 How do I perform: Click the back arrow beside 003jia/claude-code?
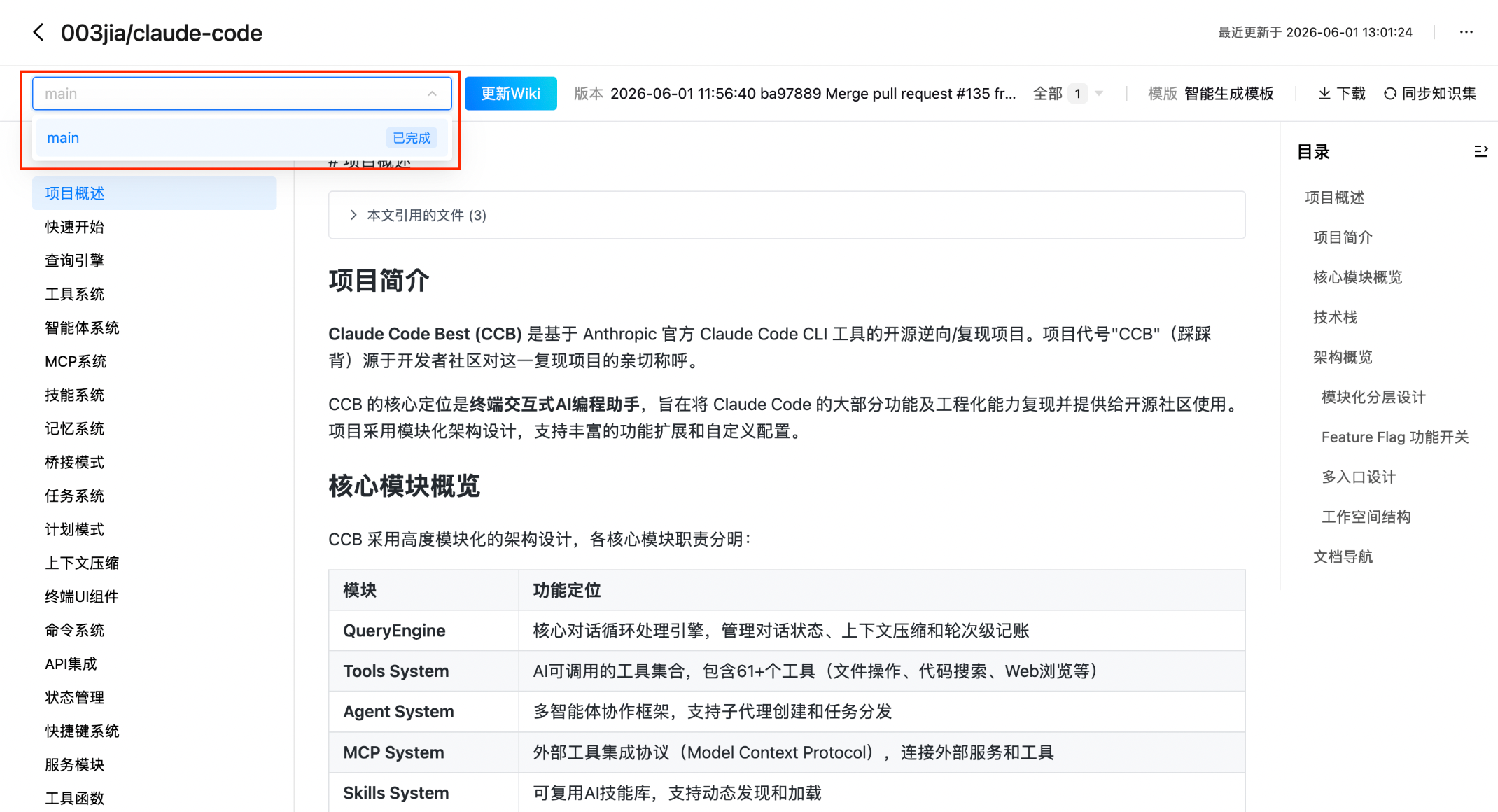(38, 32)
